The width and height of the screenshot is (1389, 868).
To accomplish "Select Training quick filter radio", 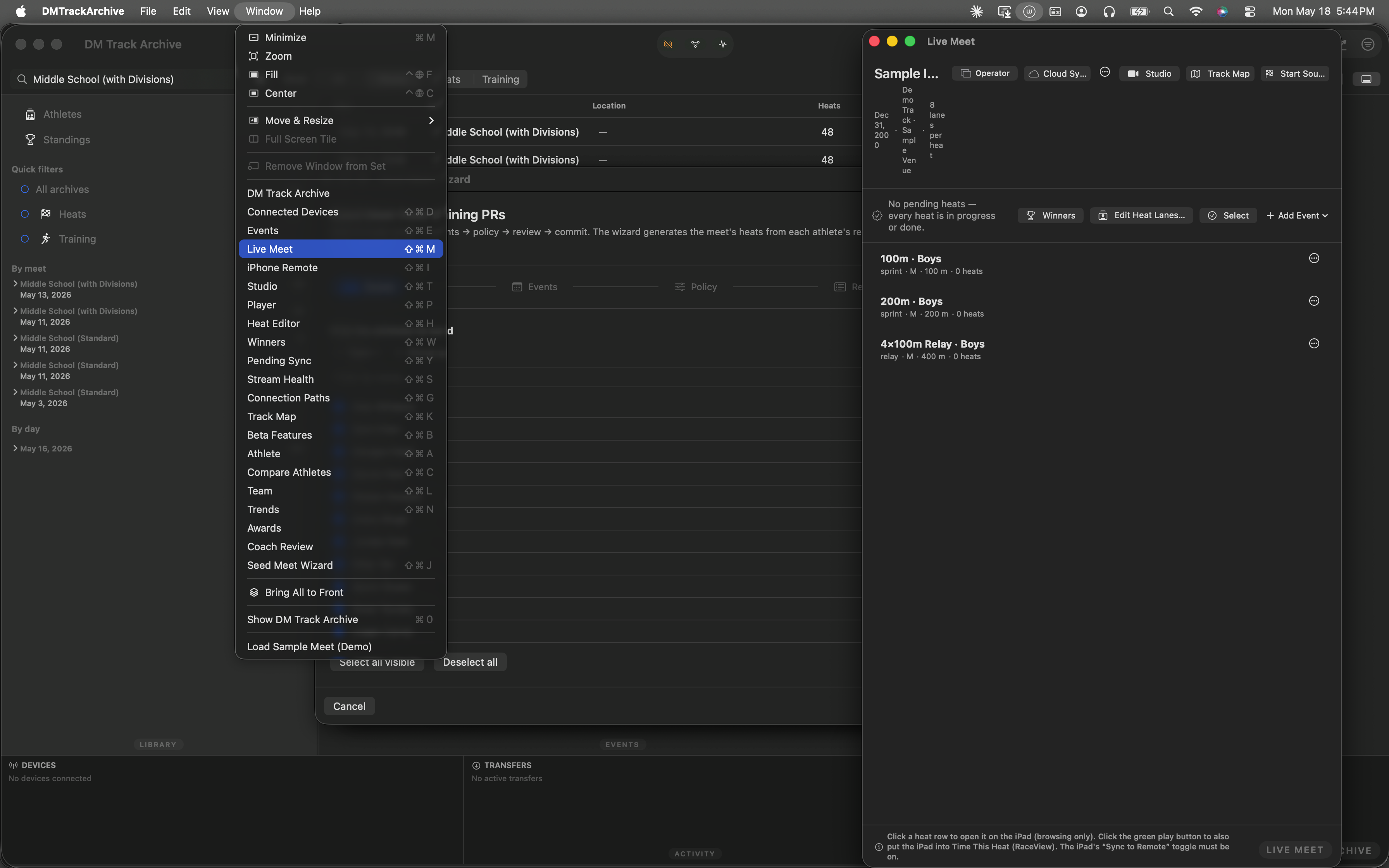I will point(25,239).
